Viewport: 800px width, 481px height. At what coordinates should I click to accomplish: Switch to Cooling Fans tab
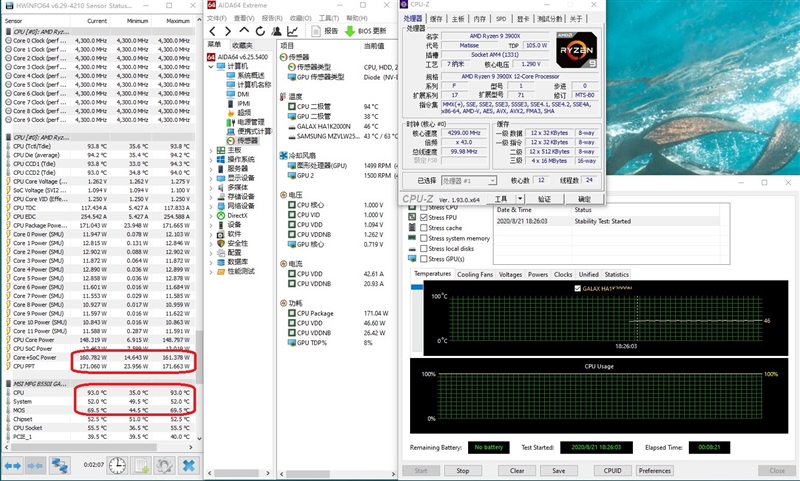click(475, 274)
